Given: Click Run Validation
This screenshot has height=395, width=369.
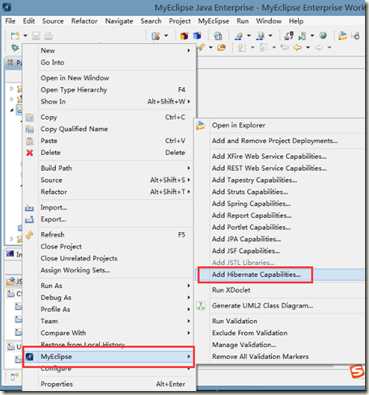Looking at the screenshot, I should [x=235, y=321].
